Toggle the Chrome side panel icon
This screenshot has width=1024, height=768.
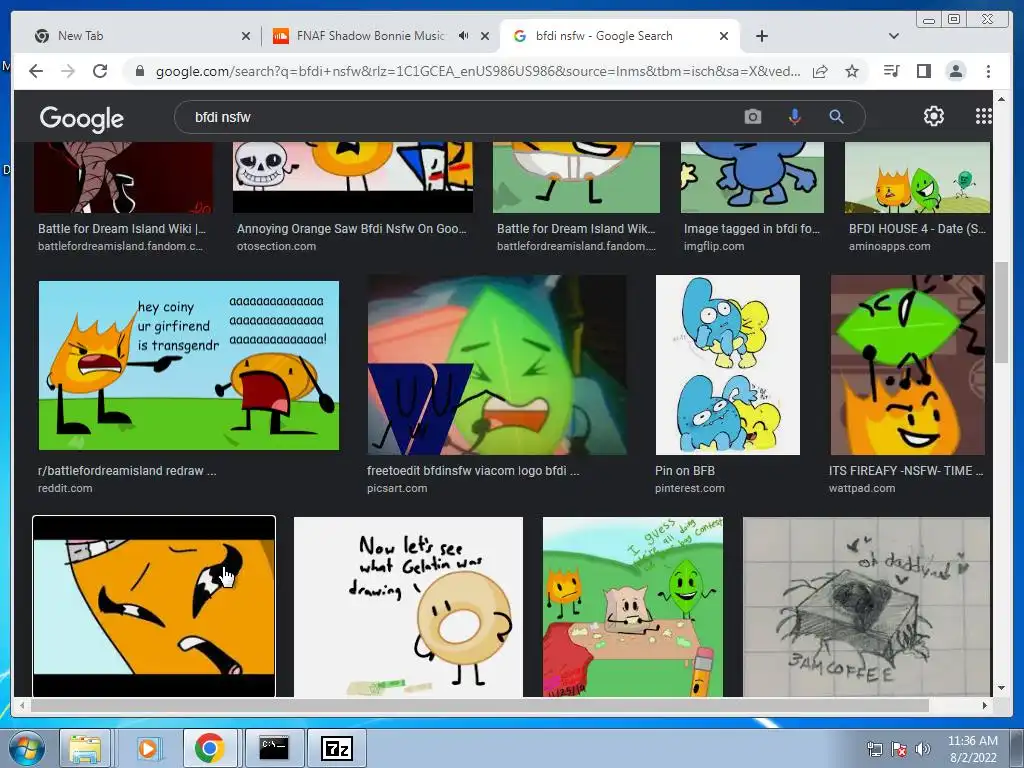tap(923, 71)
